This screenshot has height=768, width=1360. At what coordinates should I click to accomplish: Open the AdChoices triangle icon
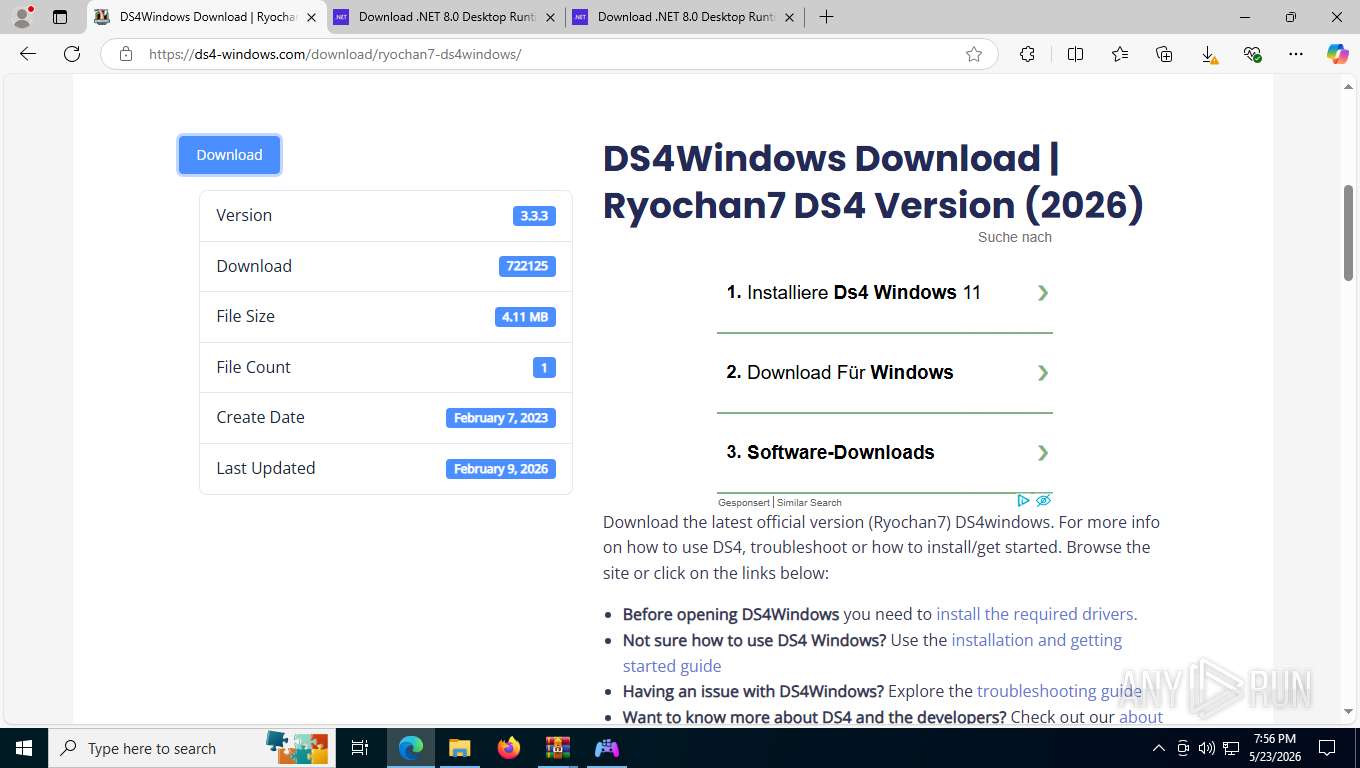point(1023,500)
